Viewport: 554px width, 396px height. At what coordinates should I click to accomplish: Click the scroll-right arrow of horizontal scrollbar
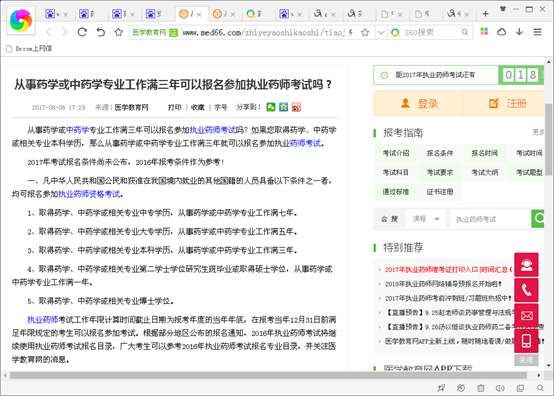pyautogui.click(x=539, y=375)
